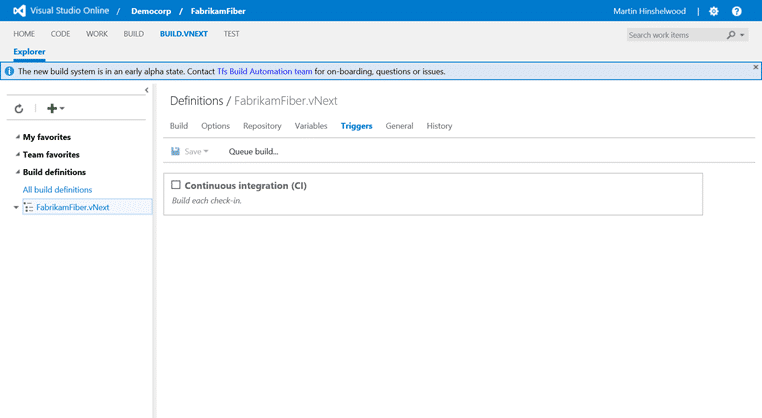Click the plus icon to add definition
The height and width of the screenshot is (418, 762).
pyautogui.click(x=52, y=108)
